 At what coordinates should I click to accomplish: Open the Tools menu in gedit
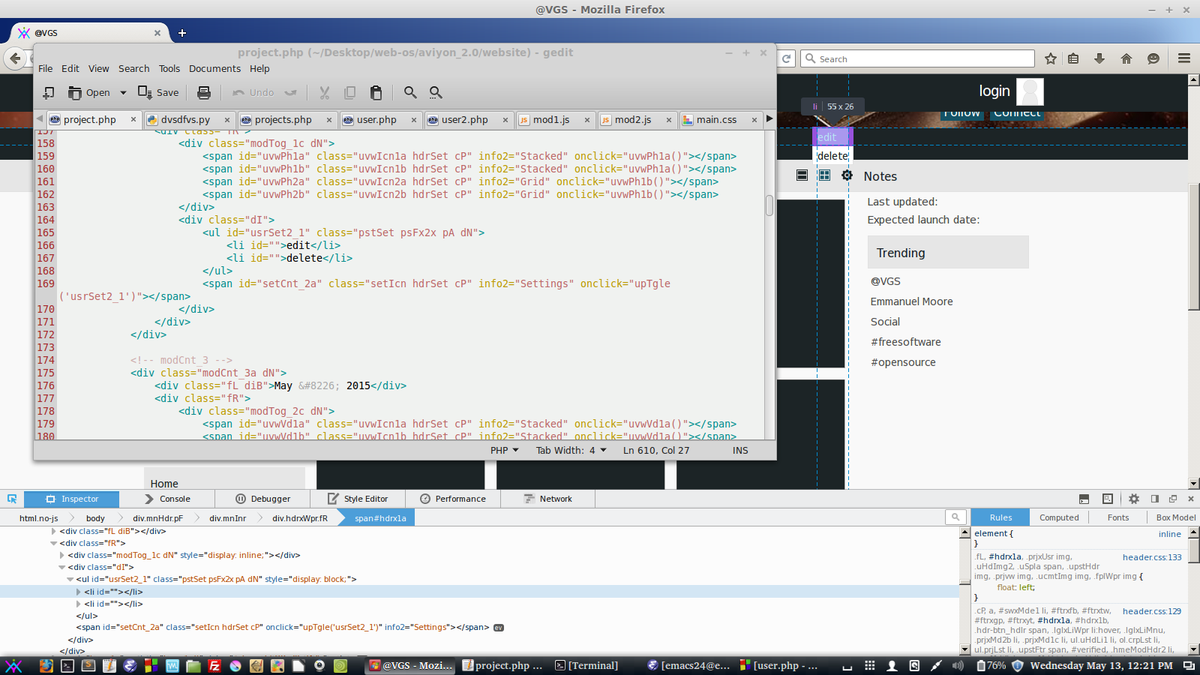point(169,69)
